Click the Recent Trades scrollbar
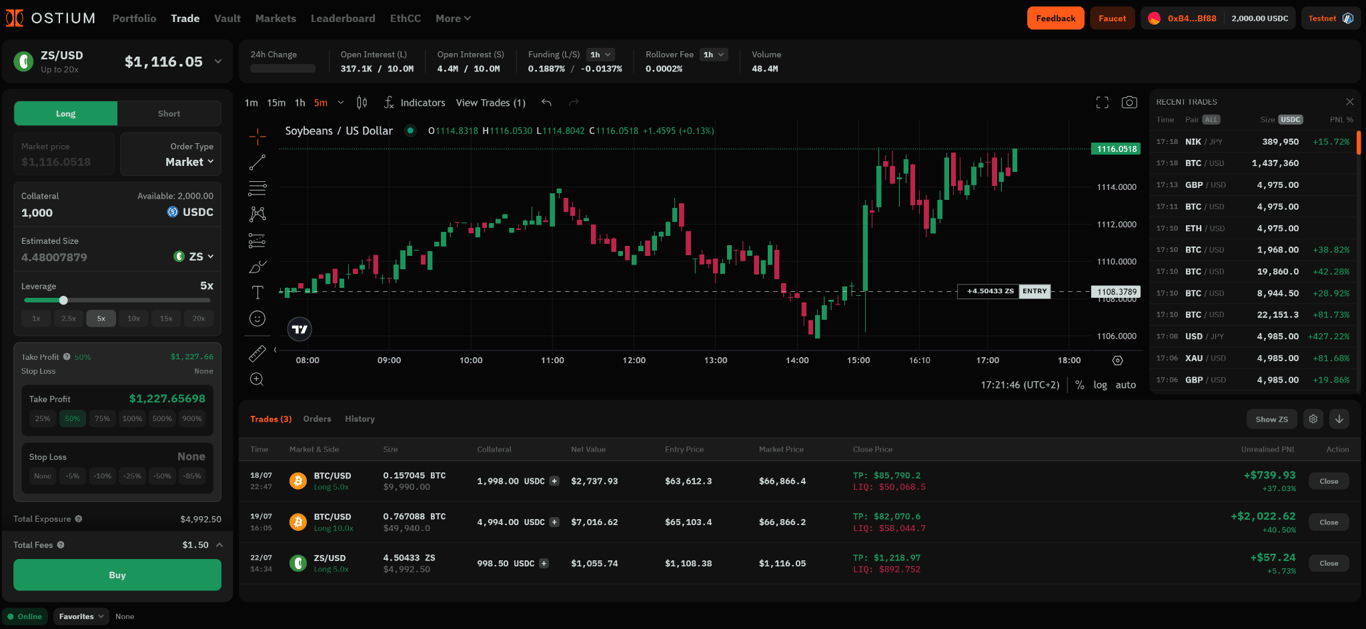 tap(1358, 142)
